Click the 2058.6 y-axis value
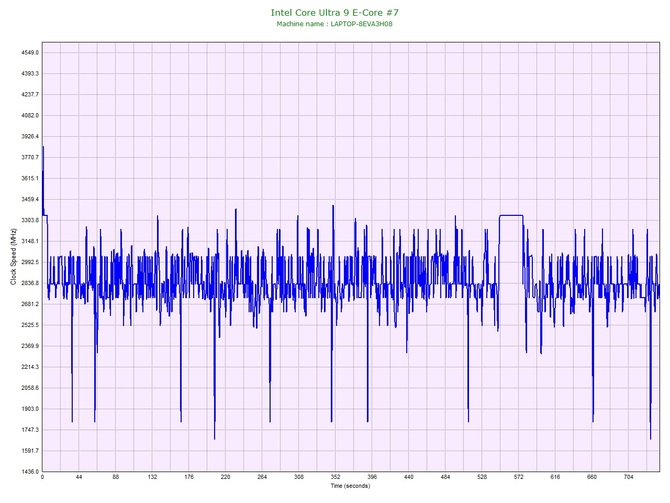 click(x=30, y=388)
